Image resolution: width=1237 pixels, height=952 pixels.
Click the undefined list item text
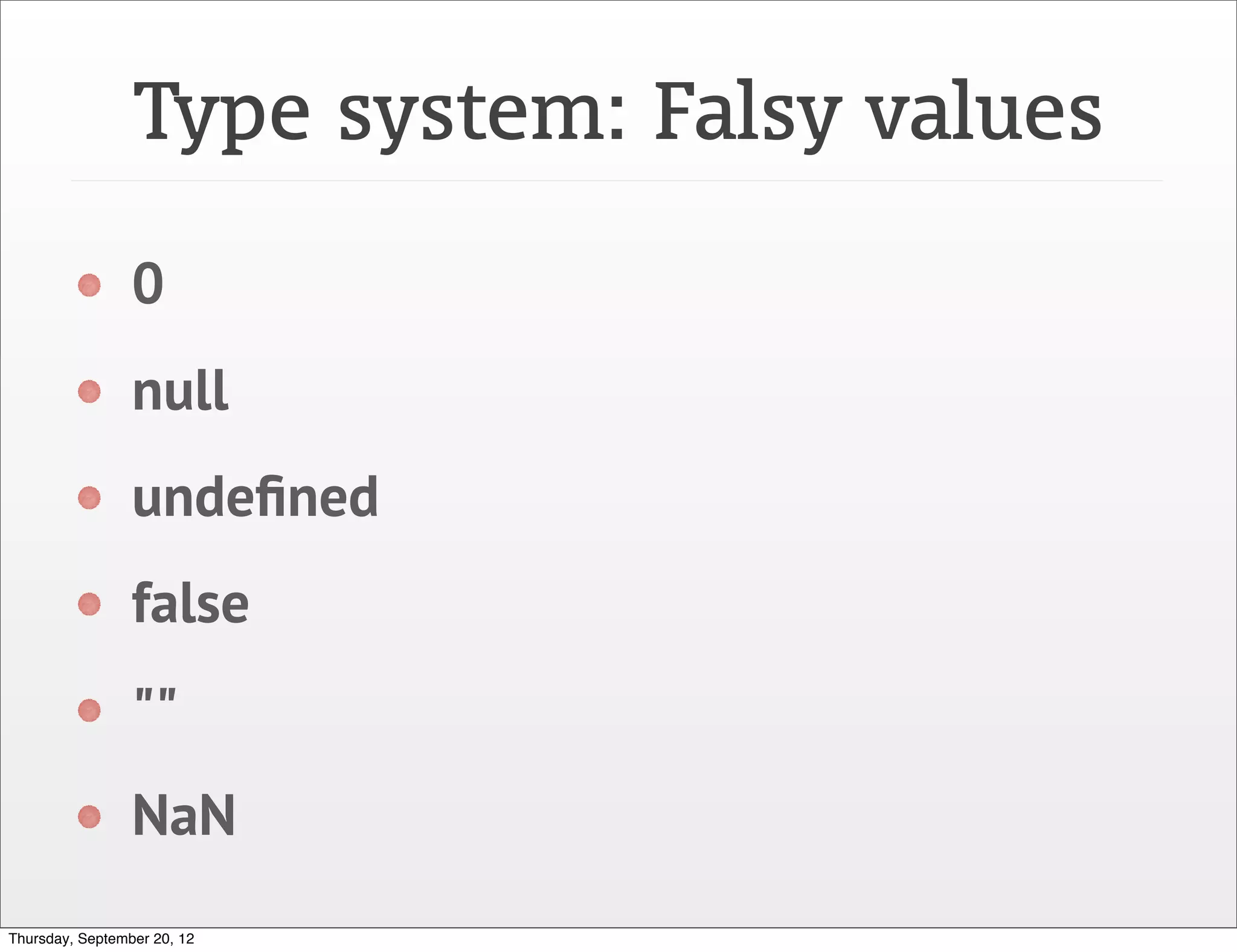tap(255, 497)
